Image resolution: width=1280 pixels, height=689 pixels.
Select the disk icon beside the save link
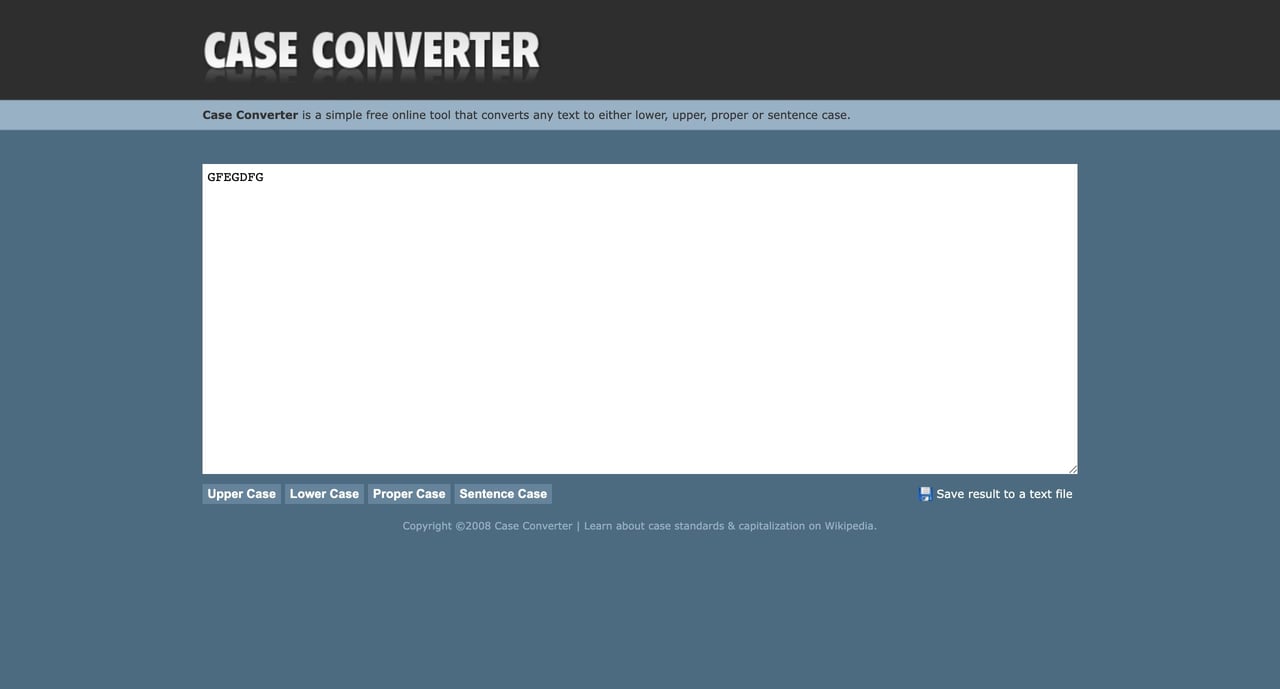click(x=923, y=492)
